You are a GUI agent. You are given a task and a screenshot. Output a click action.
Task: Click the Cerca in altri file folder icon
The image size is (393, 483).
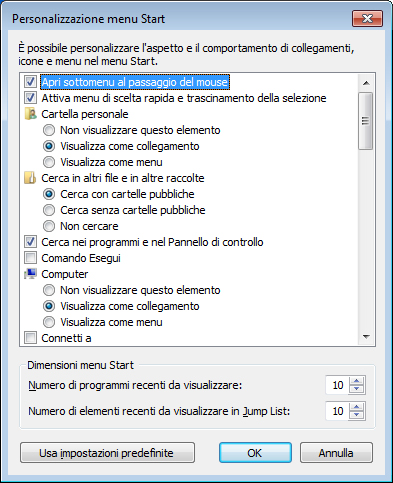(30, 178)
